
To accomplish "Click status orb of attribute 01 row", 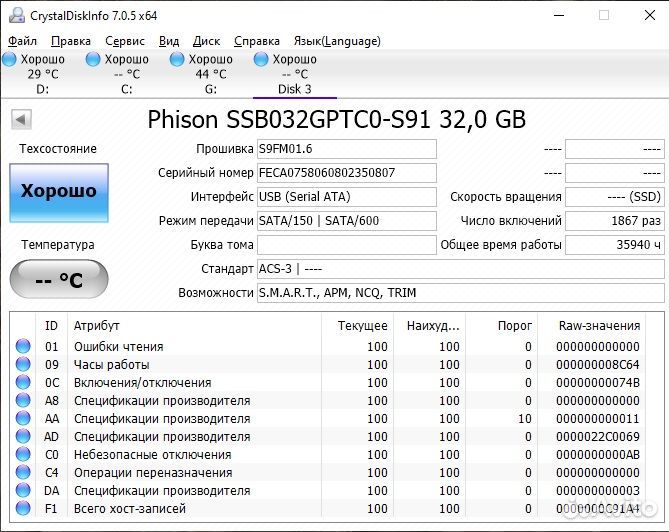I will pyautogui.click(x=23, y=346).
